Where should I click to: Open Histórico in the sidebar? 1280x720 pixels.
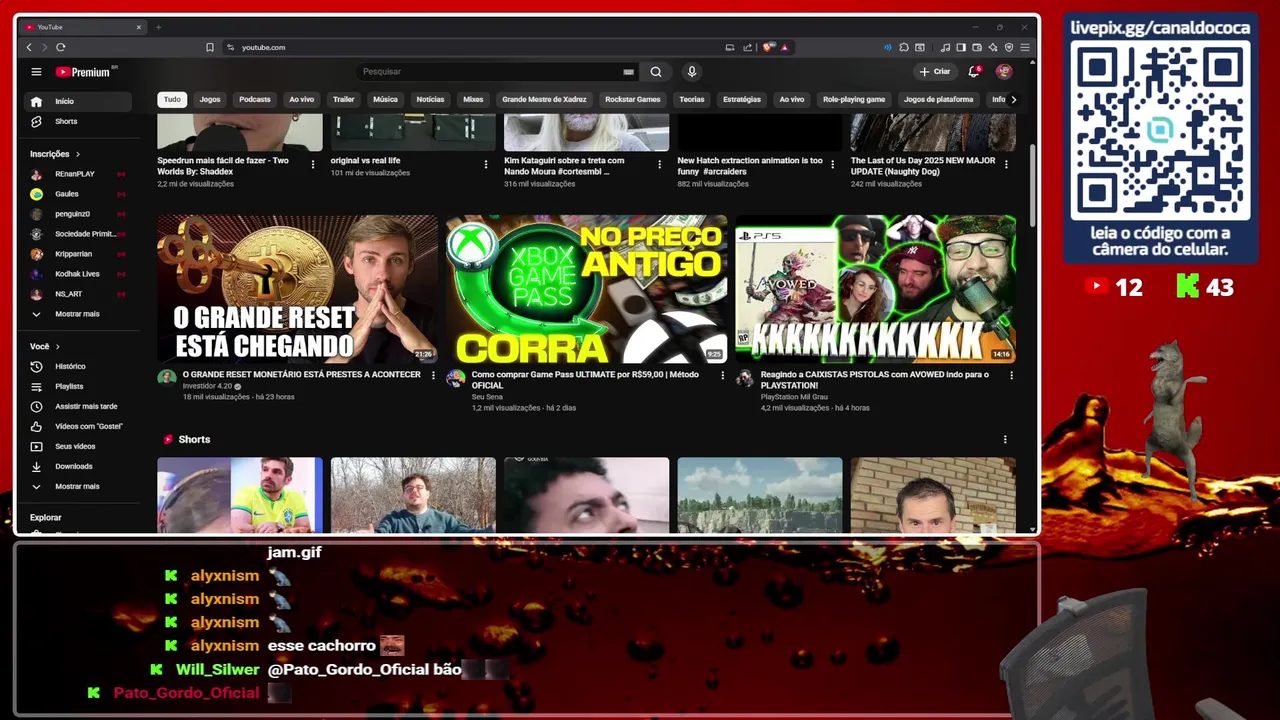pos(77,366)
